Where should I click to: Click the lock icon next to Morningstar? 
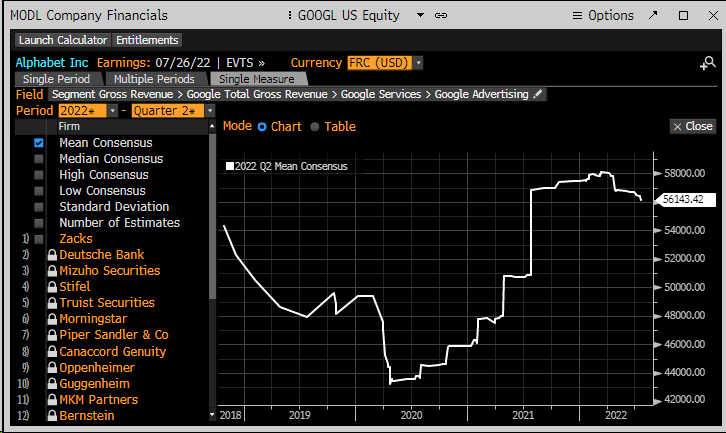coord(52,319)
